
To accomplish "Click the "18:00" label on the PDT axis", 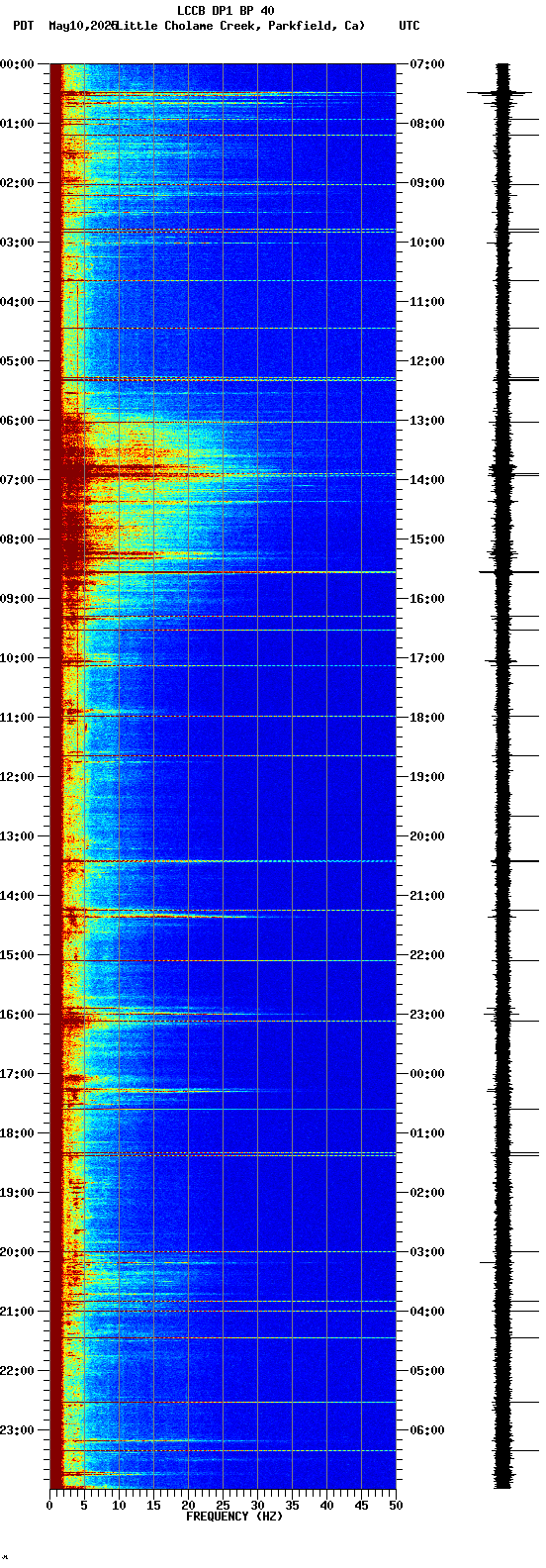I will (x=17, y=1133).
